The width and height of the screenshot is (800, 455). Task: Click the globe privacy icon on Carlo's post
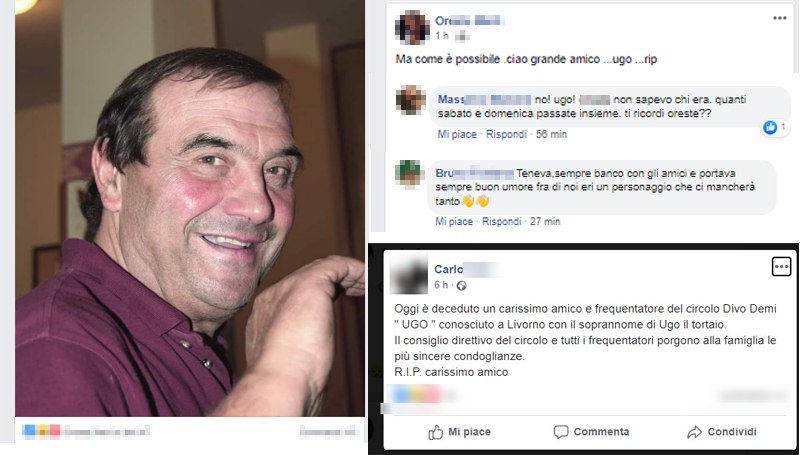[x=461, y=286]
